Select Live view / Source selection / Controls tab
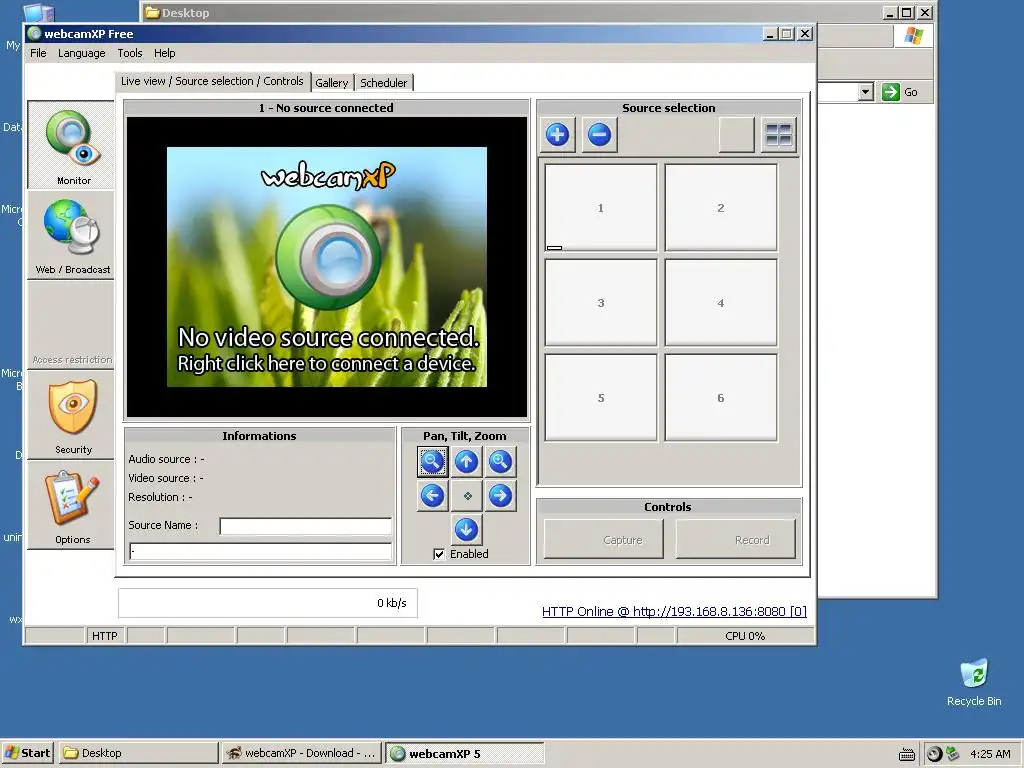Image resolution: width=1024 pixels, height=768 pixels. tap(212, 81)
